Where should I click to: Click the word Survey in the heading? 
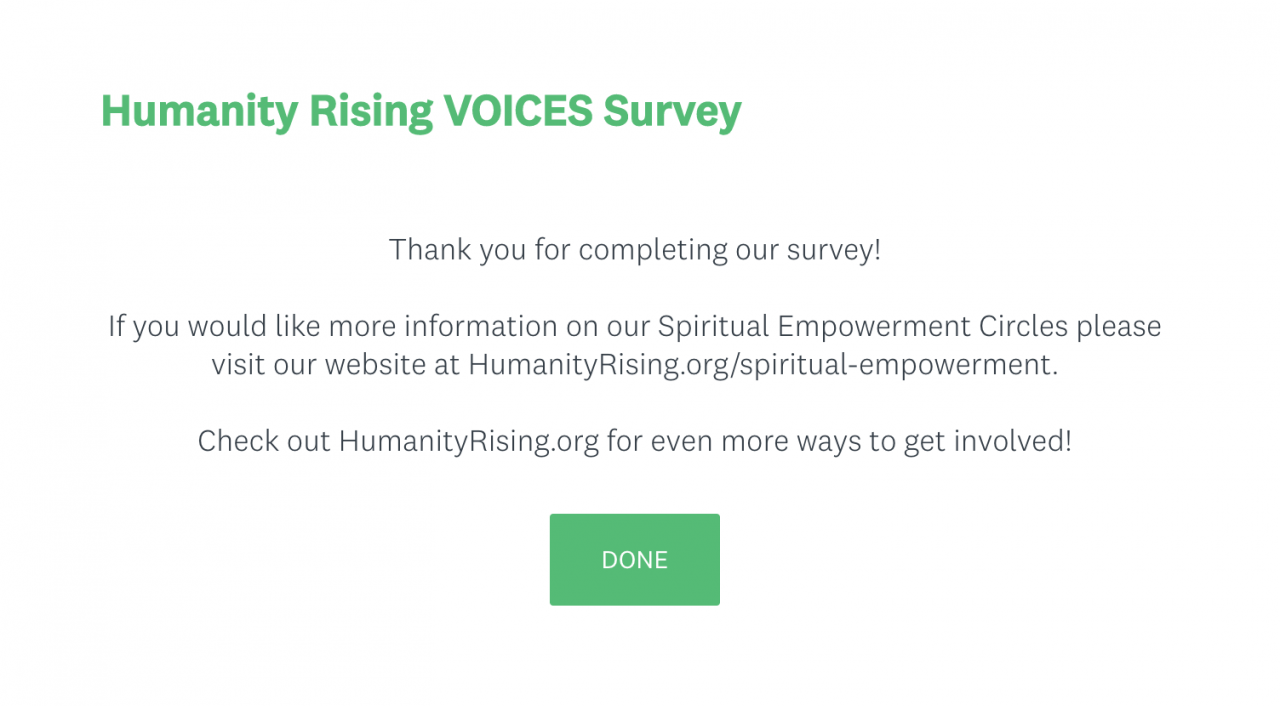tap(671, 111)
